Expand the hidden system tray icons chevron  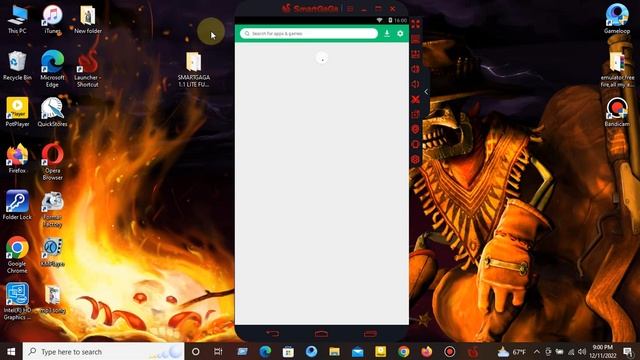coord(536,351)
